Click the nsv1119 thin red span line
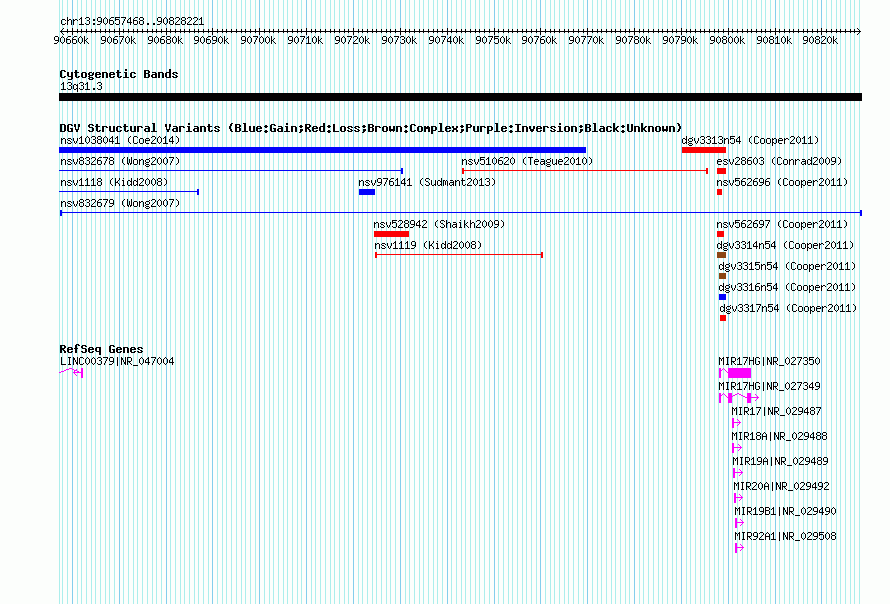 [459, 255]
